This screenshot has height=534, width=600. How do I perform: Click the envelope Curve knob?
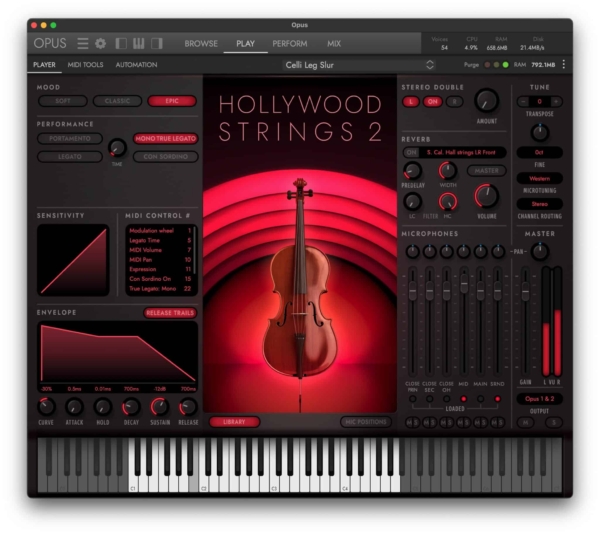[x=46, y=407]
